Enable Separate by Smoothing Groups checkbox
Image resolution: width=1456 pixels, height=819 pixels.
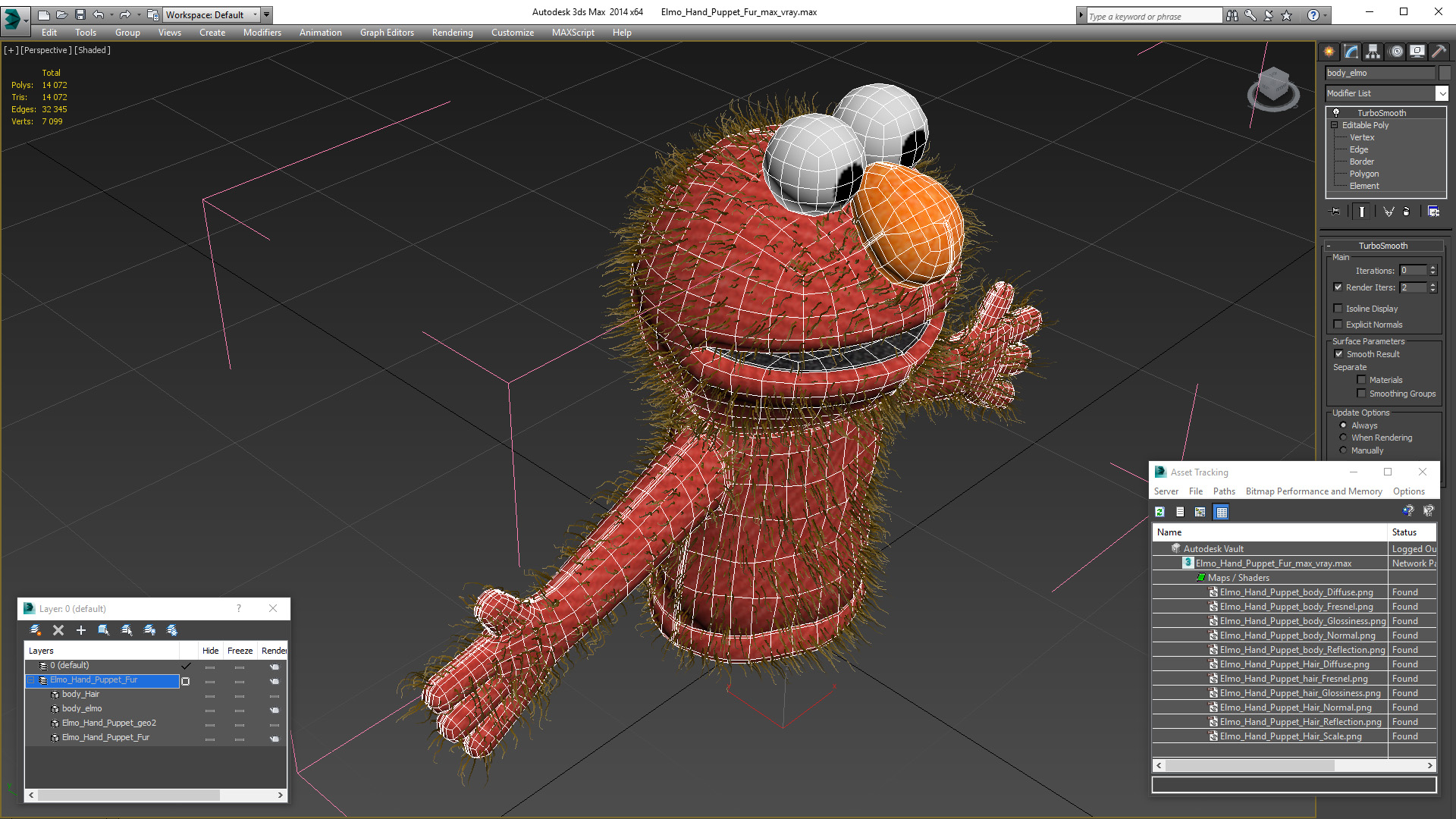tap(1361, 394)
